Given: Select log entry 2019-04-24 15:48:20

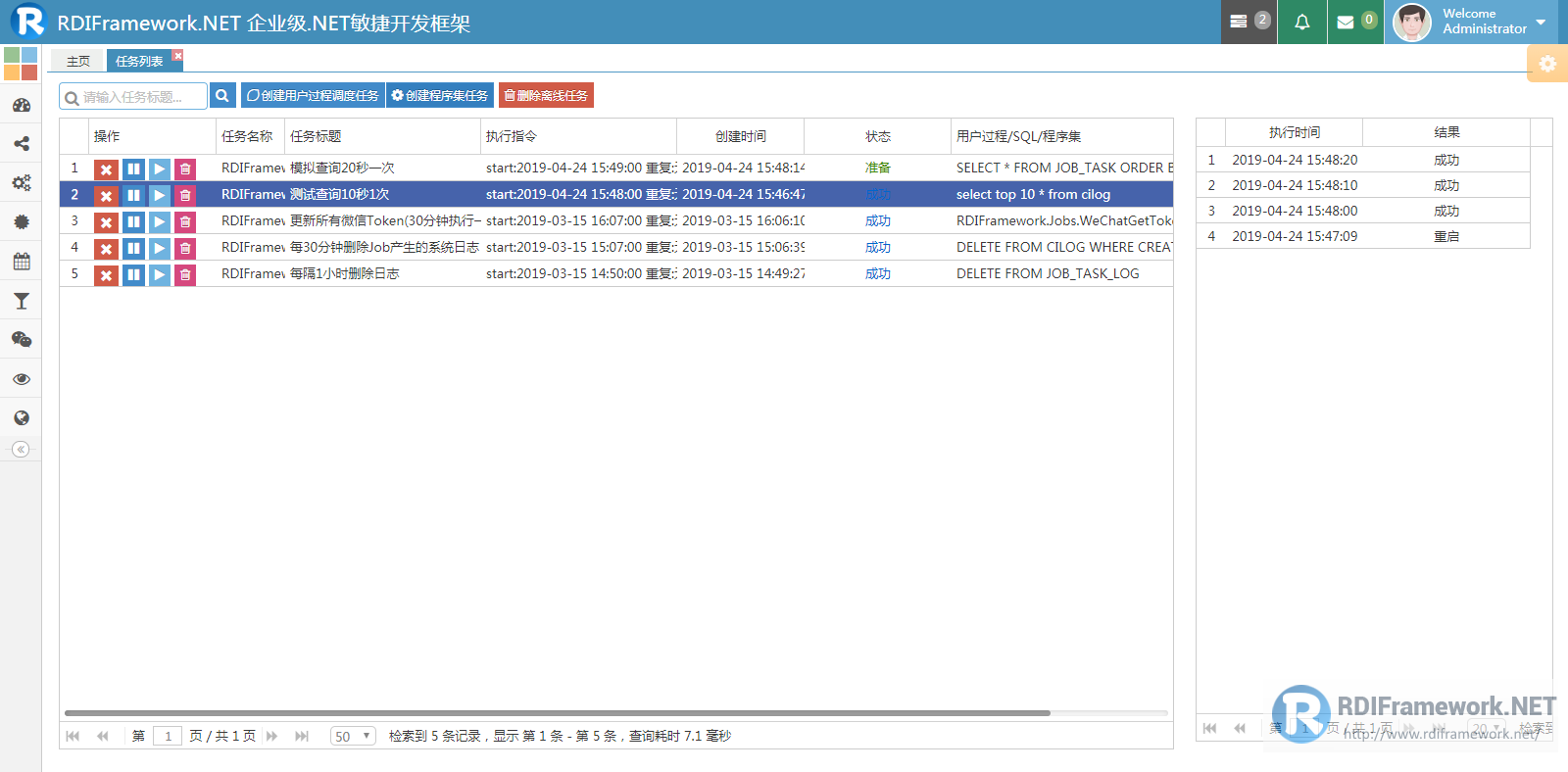Looking at the screenshot, I should point(1363,160).
